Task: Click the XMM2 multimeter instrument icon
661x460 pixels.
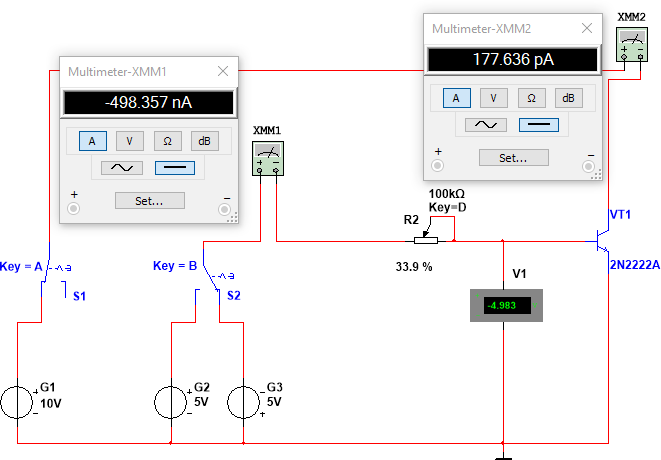Action: click(x=632, y=45)
